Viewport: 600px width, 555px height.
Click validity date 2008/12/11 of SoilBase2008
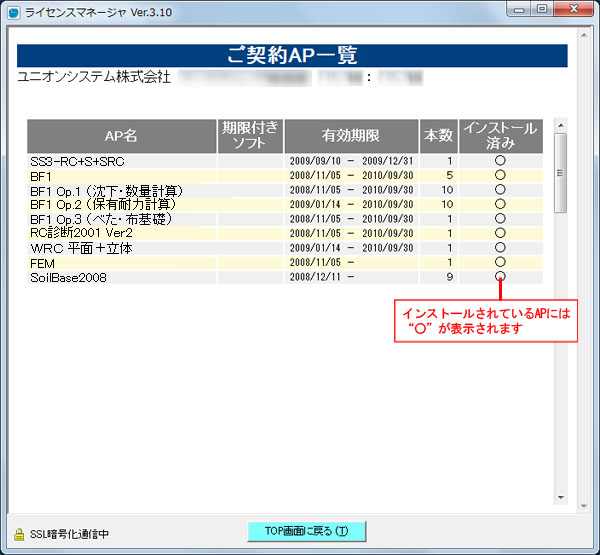315,277
